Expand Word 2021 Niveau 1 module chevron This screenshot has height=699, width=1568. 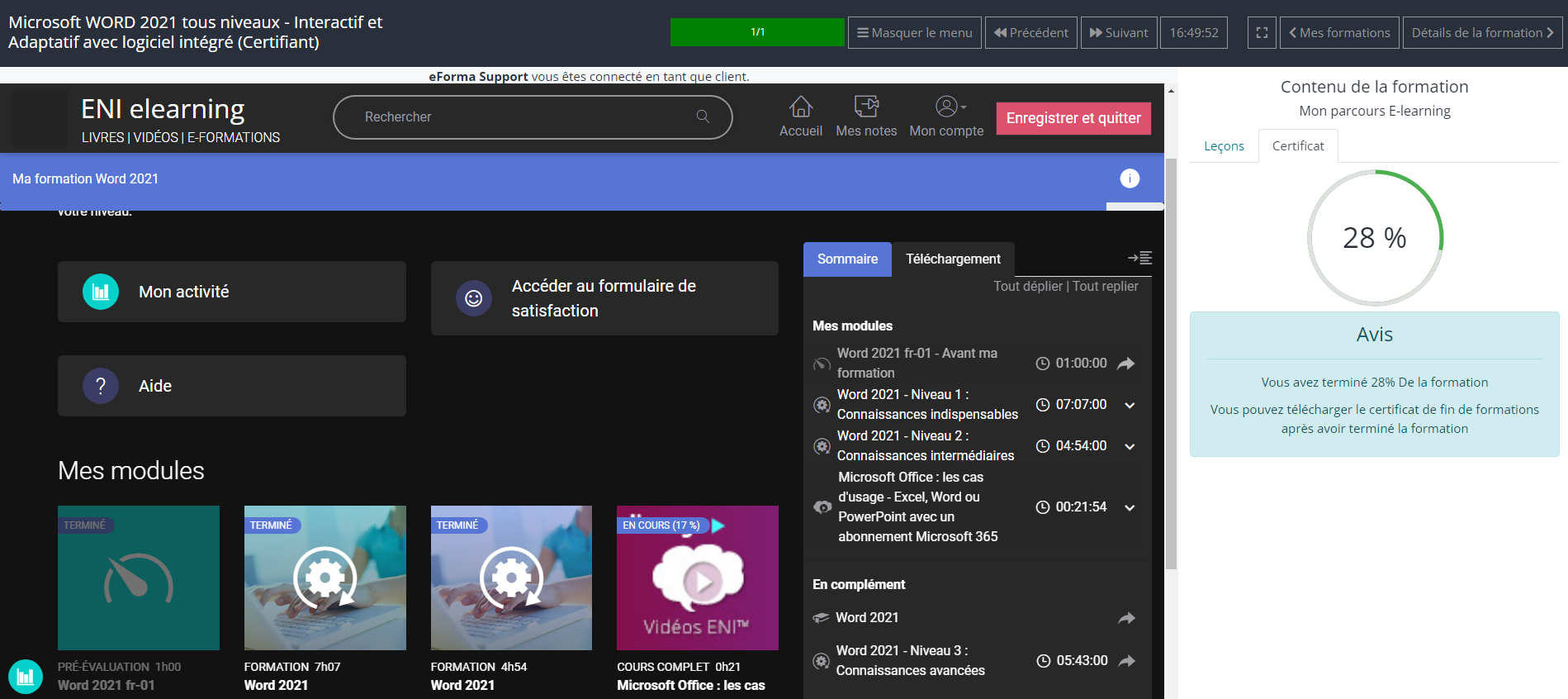click(x=1130, y=405)
